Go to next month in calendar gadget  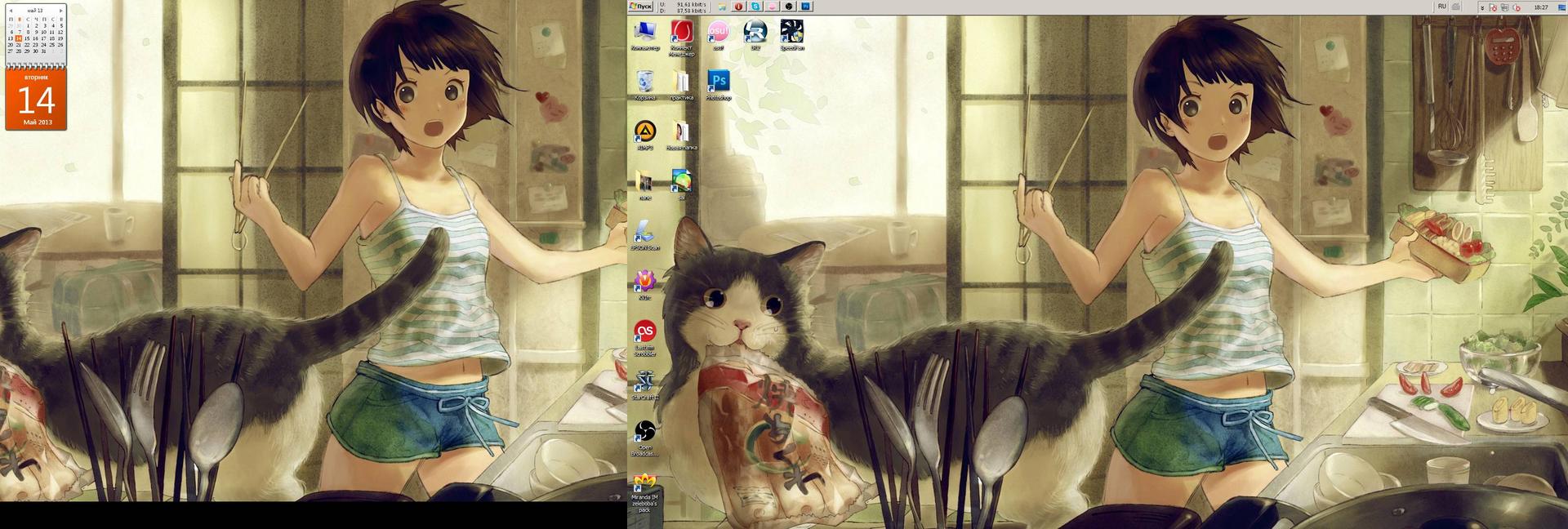(x=61, y=11)
